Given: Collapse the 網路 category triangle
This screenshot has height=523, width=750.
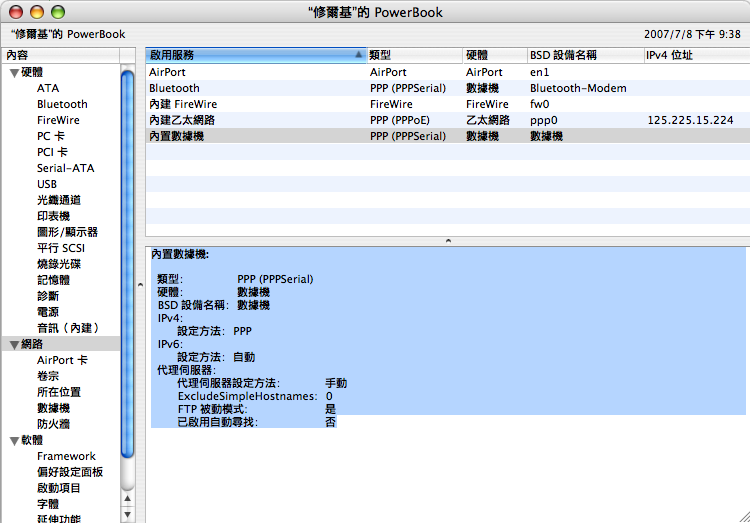Looking at the screenshot, I should tap(14, 345).
